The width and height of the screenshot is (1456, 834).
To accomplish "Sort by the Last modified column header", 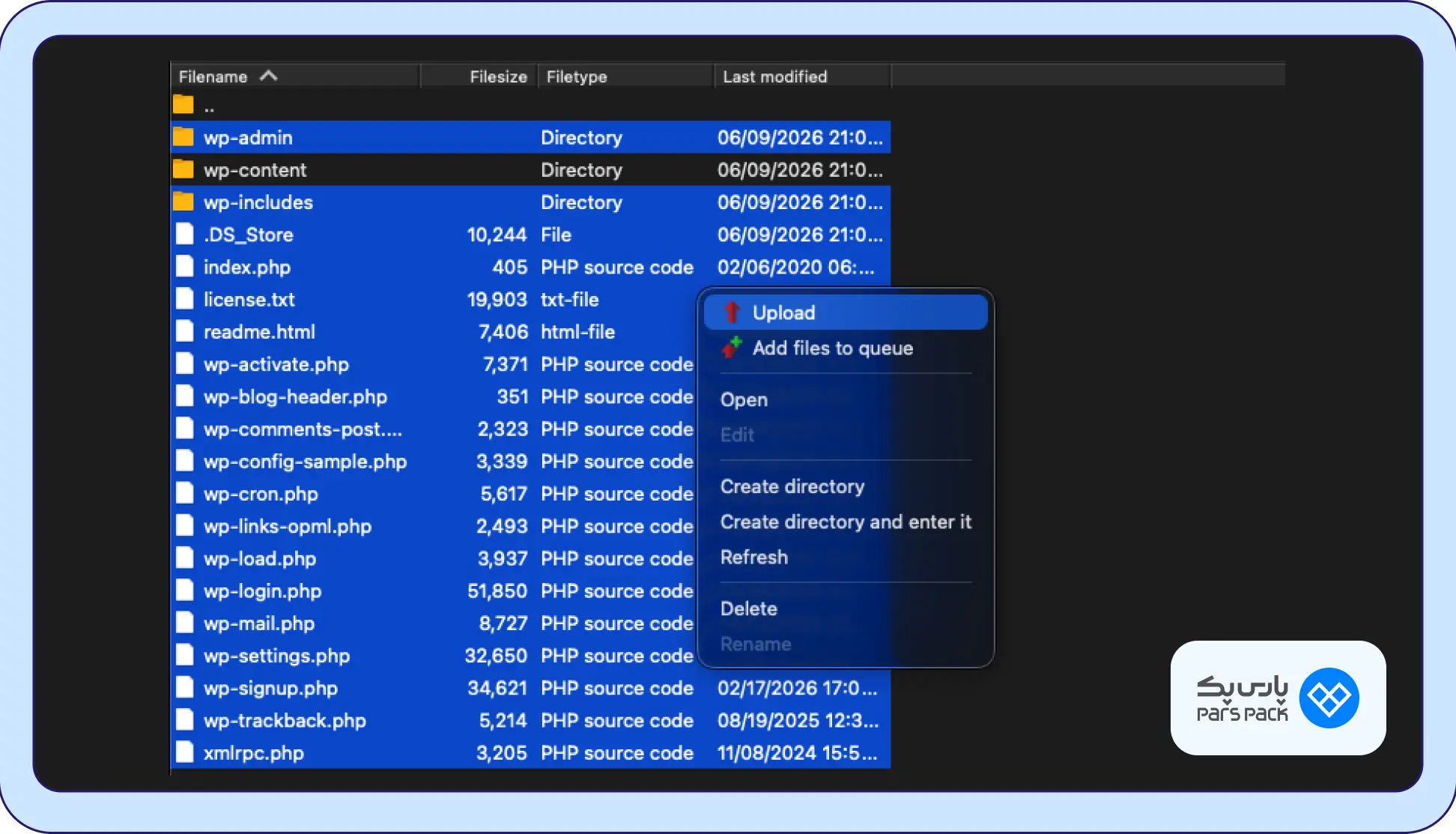I will click(x=802, y=76).
